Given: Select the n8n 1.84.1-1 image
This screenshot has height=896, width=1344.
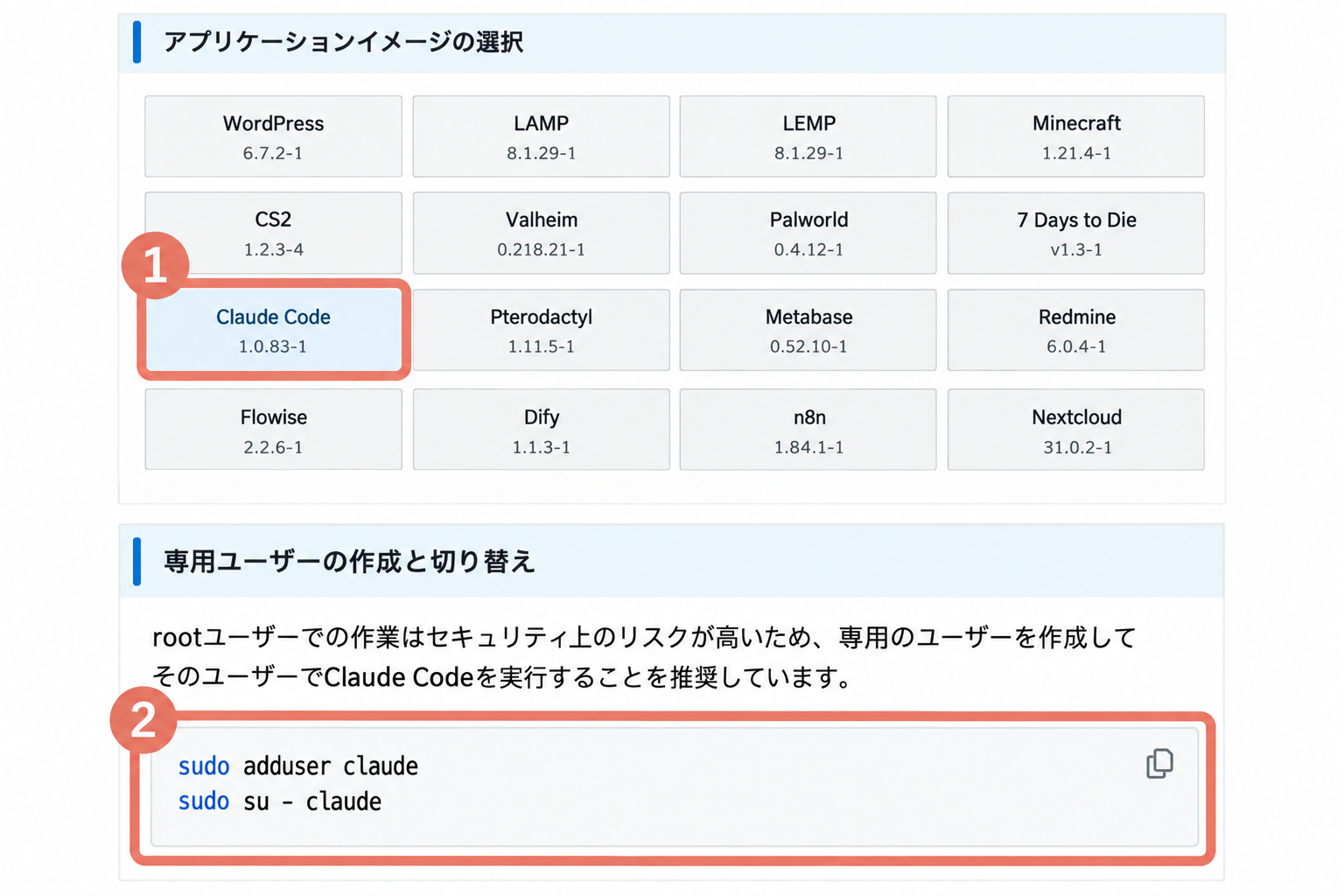Looking at the screenshot, I should coord(808,430).
